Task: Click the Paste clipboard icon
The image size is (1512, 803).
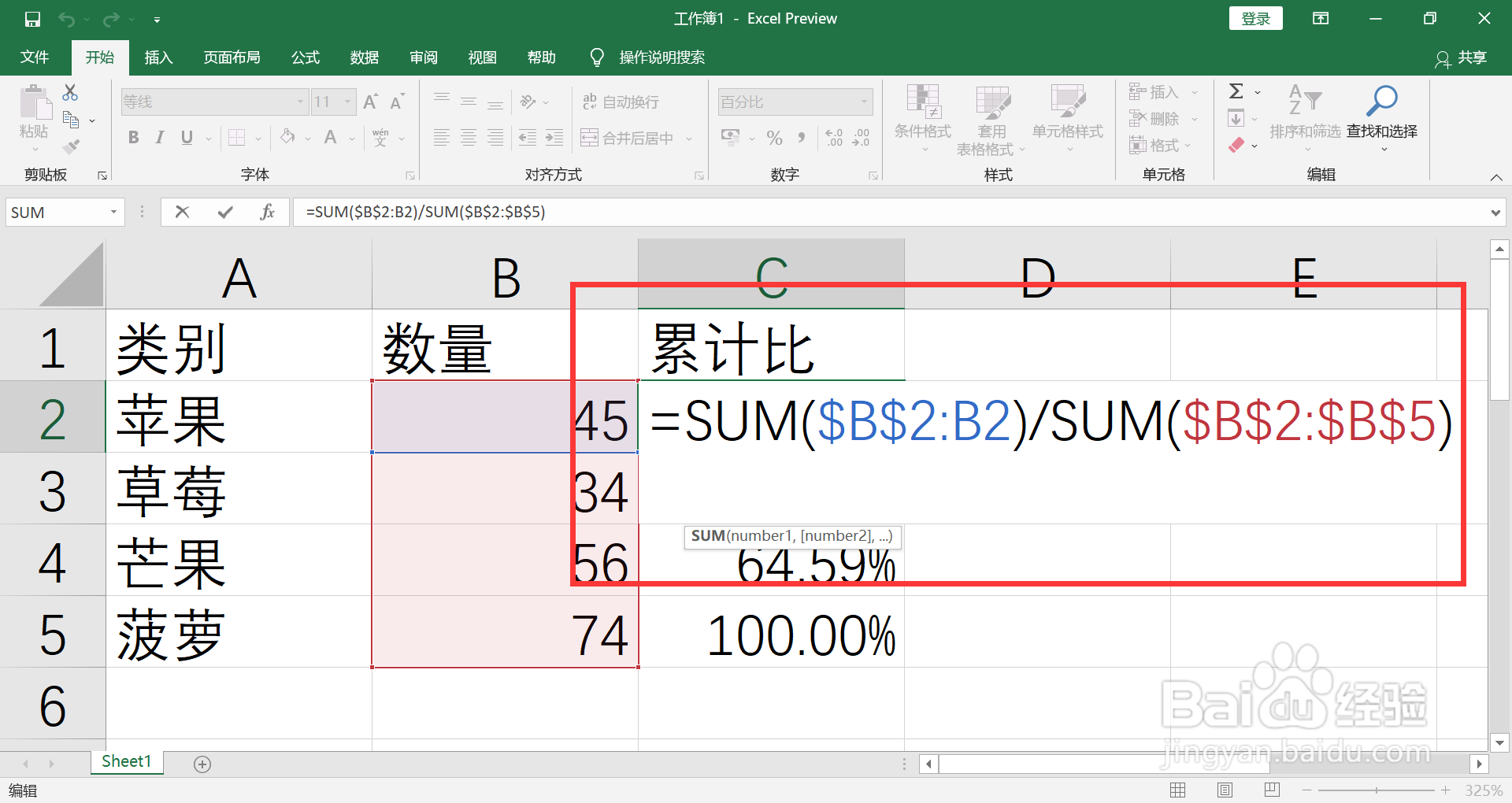Action: click(x=35, y=103)
